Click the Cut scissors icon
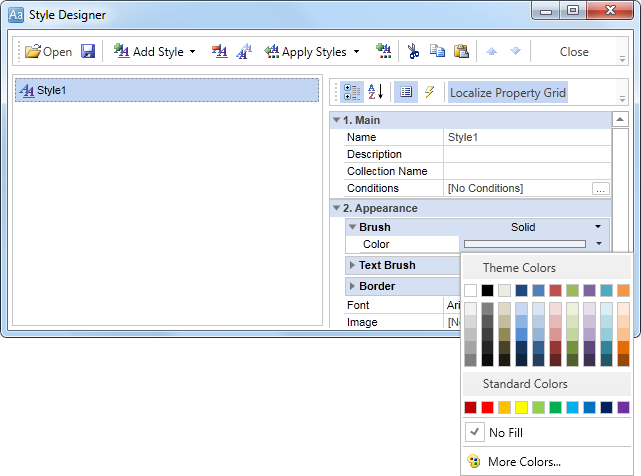The height and width of the screenshot is (476, 641). click(x=413, y=51)
